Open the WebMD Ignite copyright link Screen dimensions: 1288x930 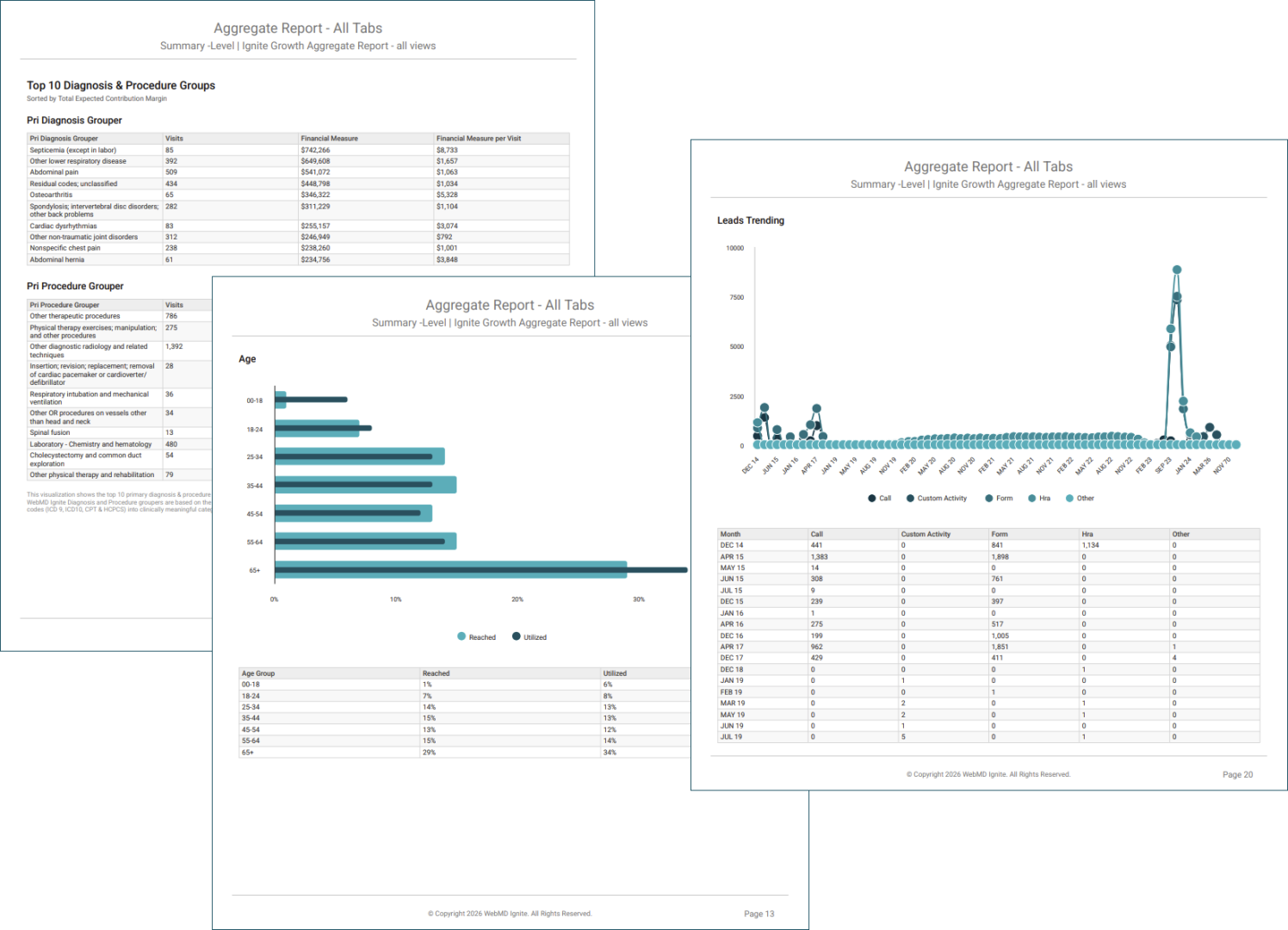point(988,774)
